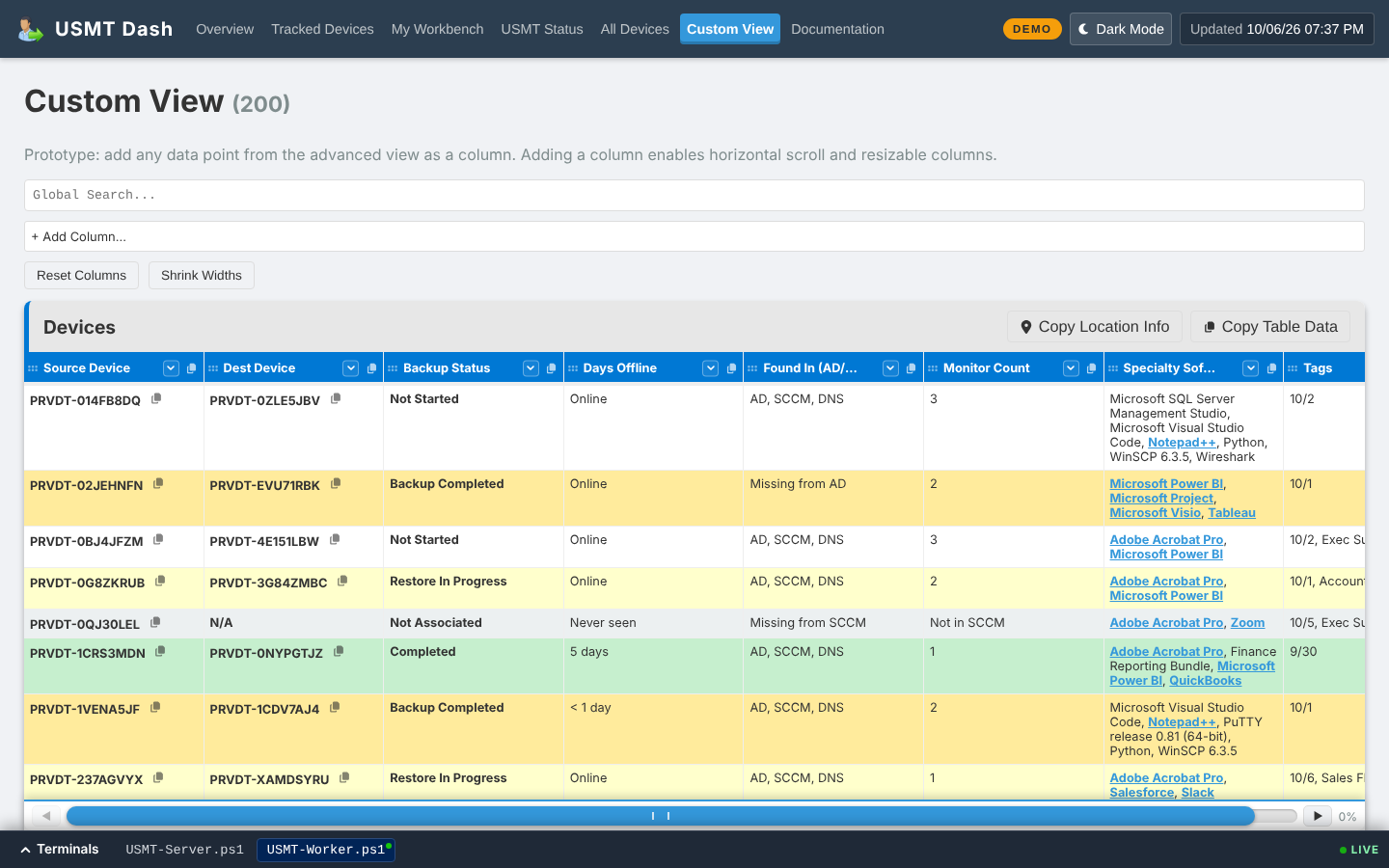The width and height of the screenshot is (1389, 868).
Task: Click drag-handle icon of Days Offline column
Action: click(x=573, y=368)
